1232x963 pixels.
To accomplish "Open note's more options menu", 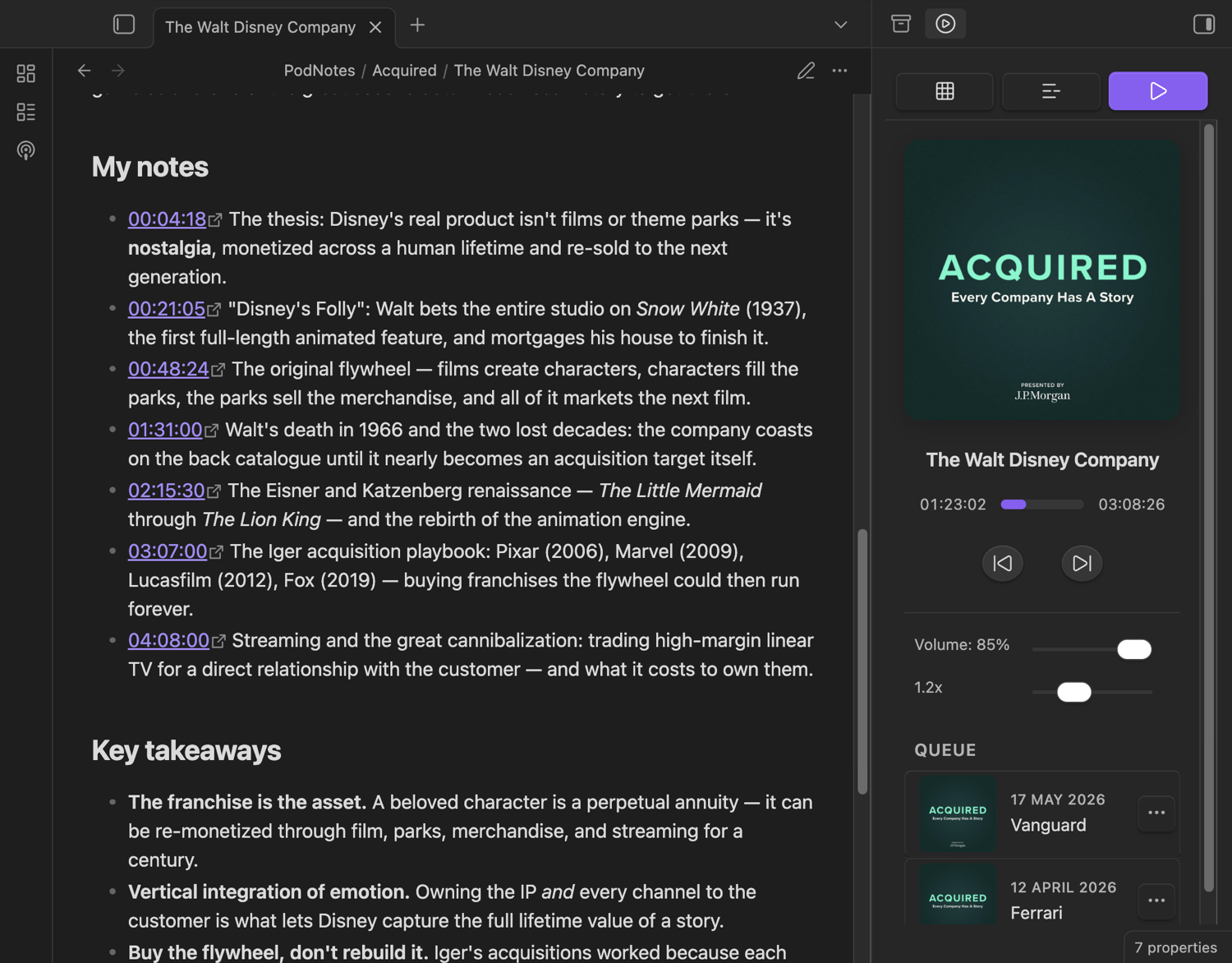I will 839,71.
